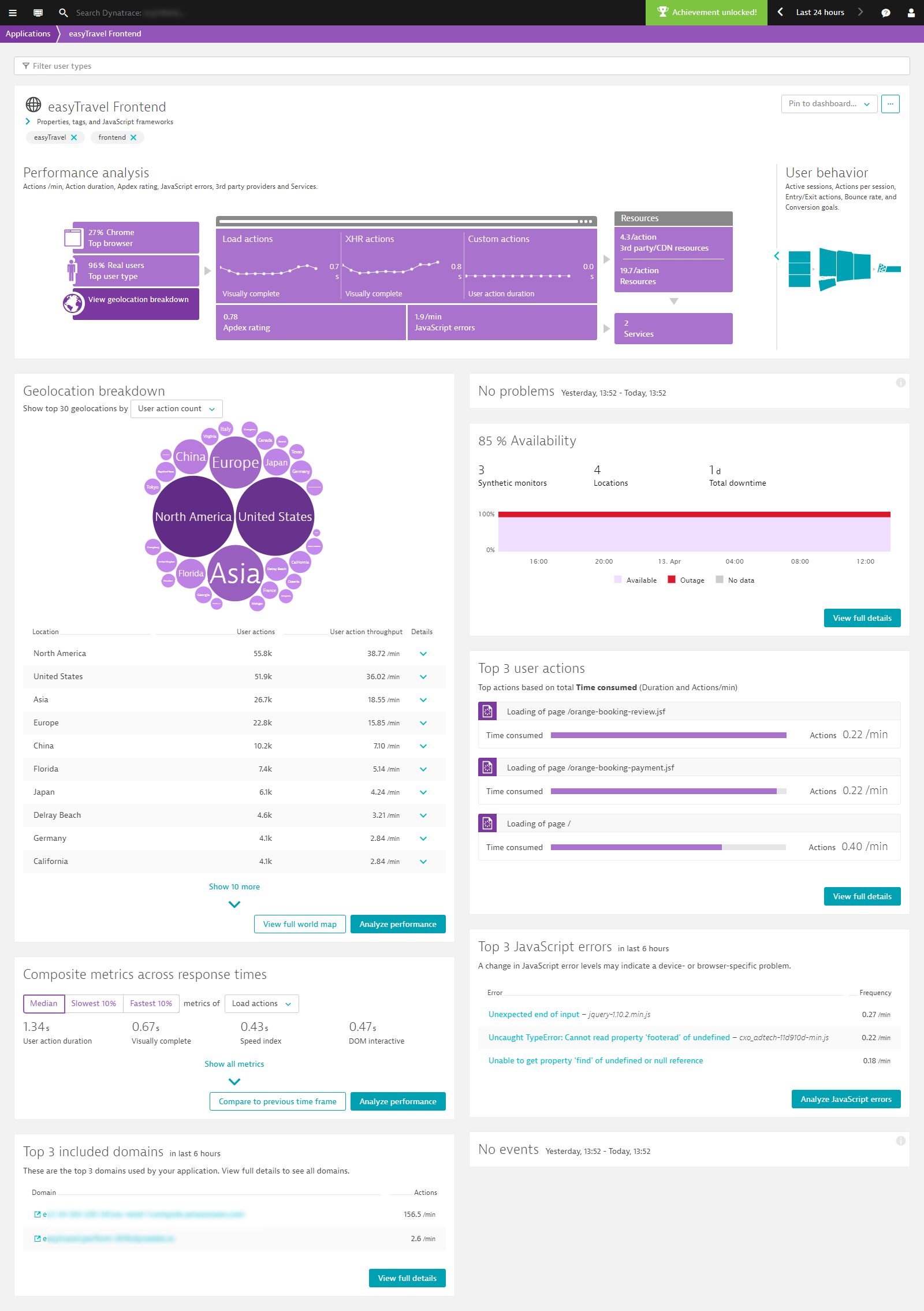Open the user profile icon
Image resolution: width=924 pixels, height=1311 pixels.
point(911,13)
